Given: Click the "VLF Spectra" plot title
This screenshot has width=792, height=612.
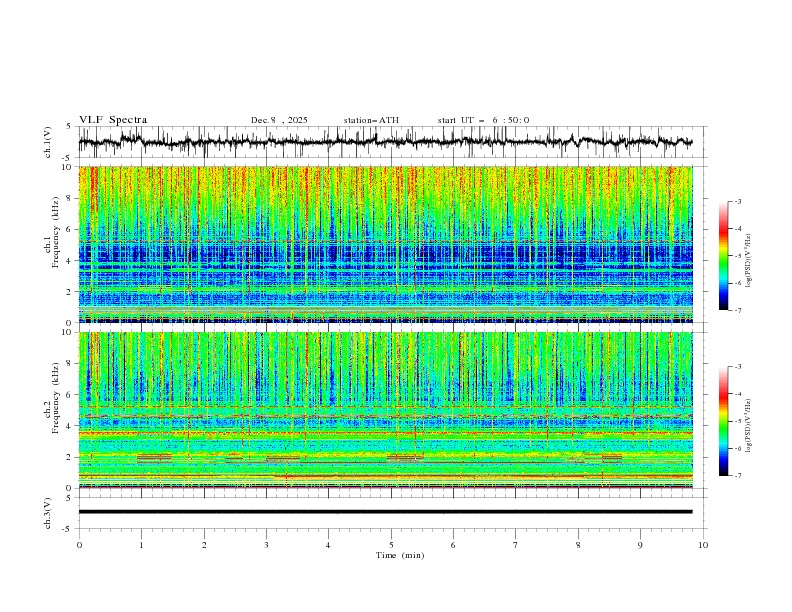Looking at the screenshot, I should pyautogui.click(x=113, y=120).
